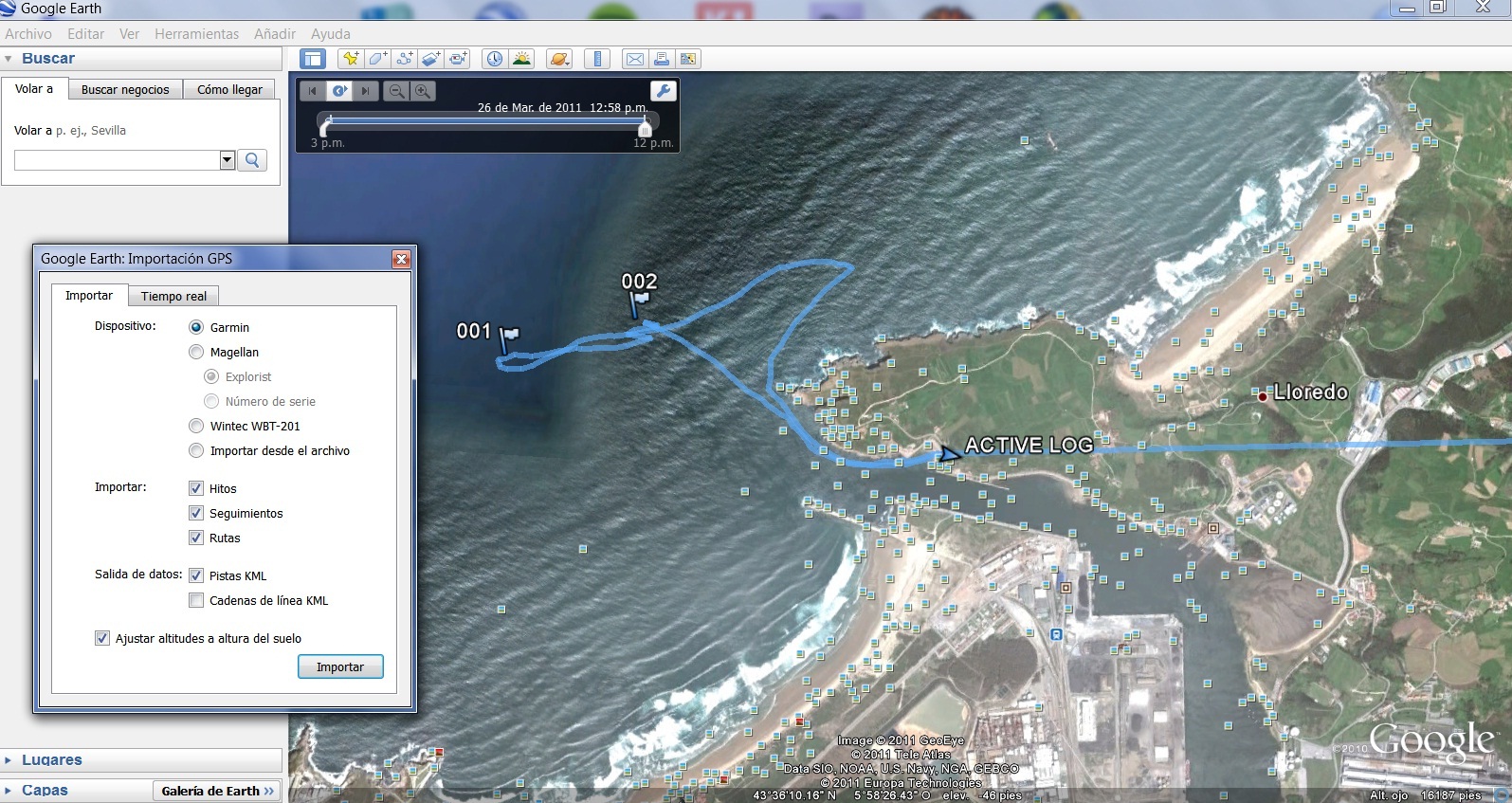This screenshot has width=1512, height=803.
Task: Open the planet switcher dropdown
Action: coord(559,59)
